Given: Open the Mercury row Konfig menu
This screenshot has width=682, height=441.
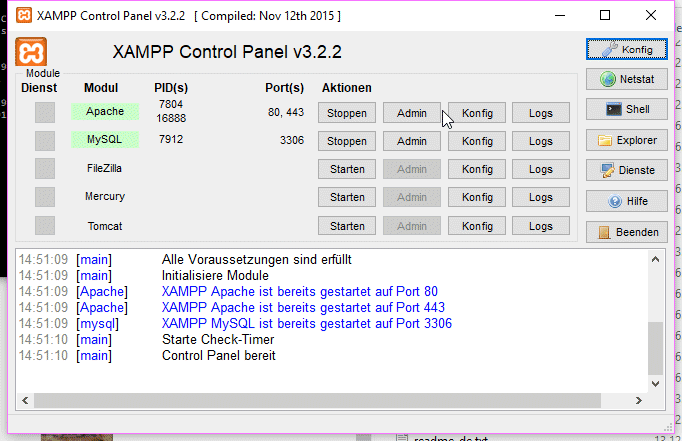Looking at the screenshot, I should (x=477, y=197).
